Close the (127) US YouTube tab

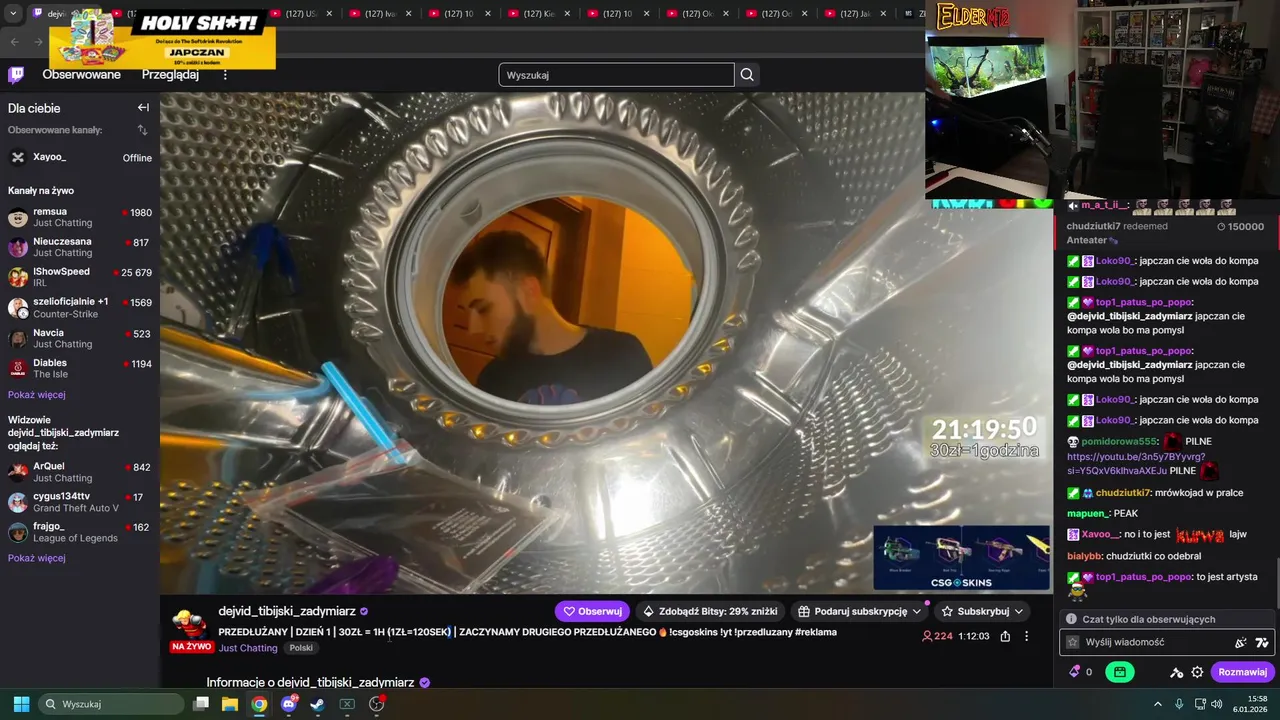[329, 14]
